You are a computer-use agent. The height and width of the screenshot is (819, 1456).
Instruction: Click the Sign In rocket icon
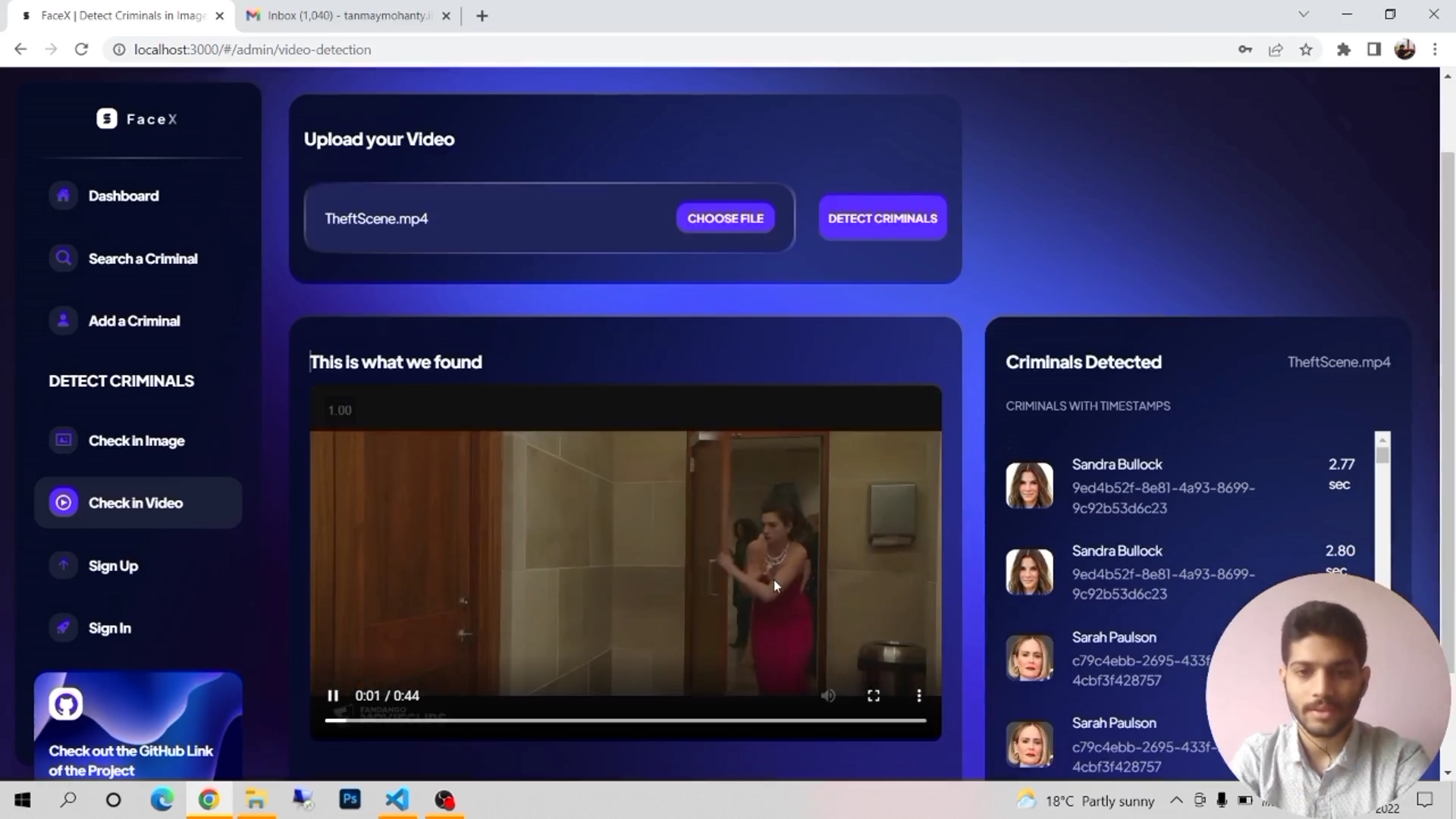64,628
